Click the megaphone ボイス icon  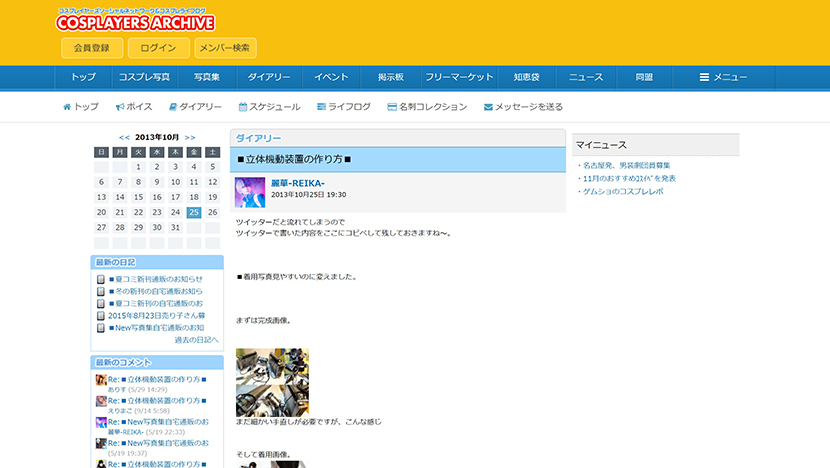(120, 107)
